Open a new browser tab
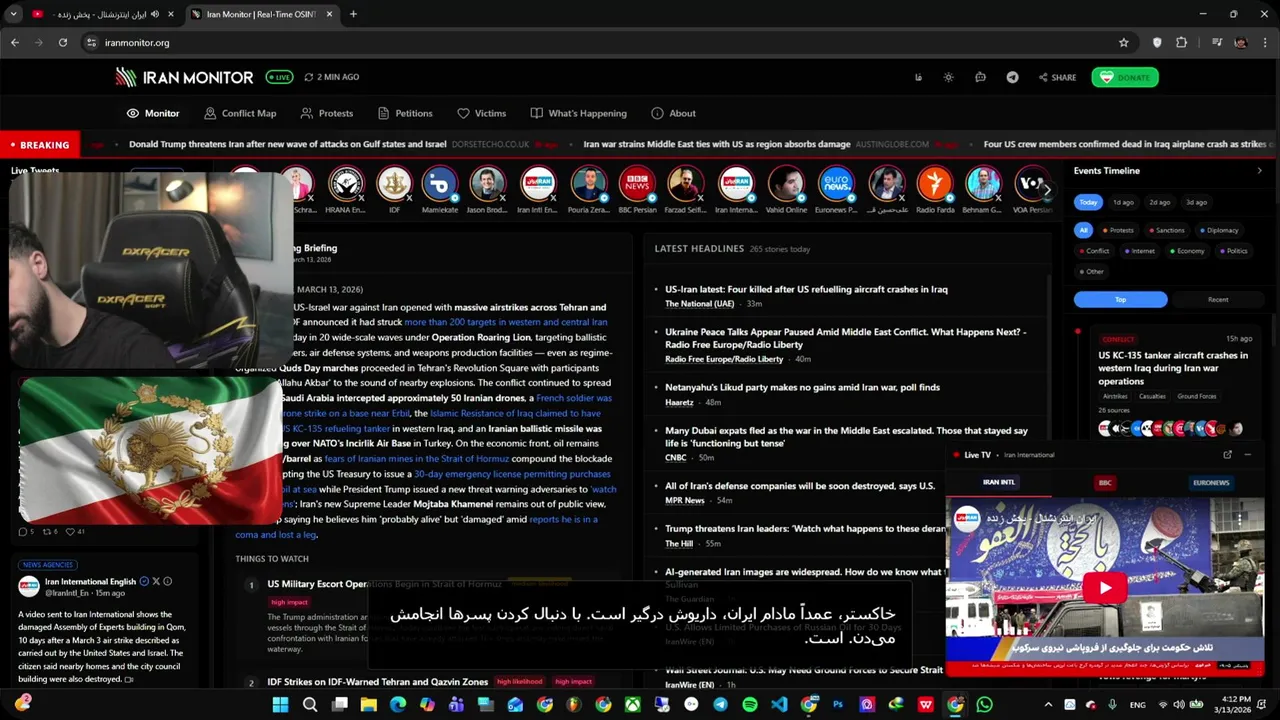1280x720 pixels. tap(353, 14)
